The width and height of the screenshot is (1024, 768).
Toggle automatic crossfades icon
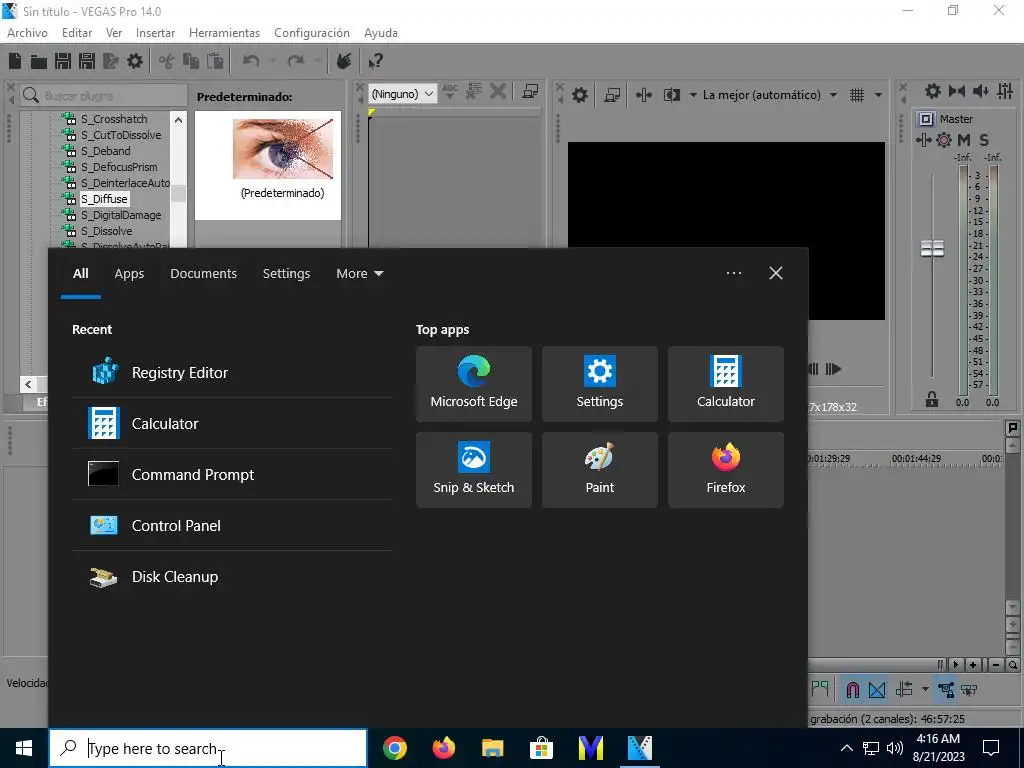[x=877, y=690]
